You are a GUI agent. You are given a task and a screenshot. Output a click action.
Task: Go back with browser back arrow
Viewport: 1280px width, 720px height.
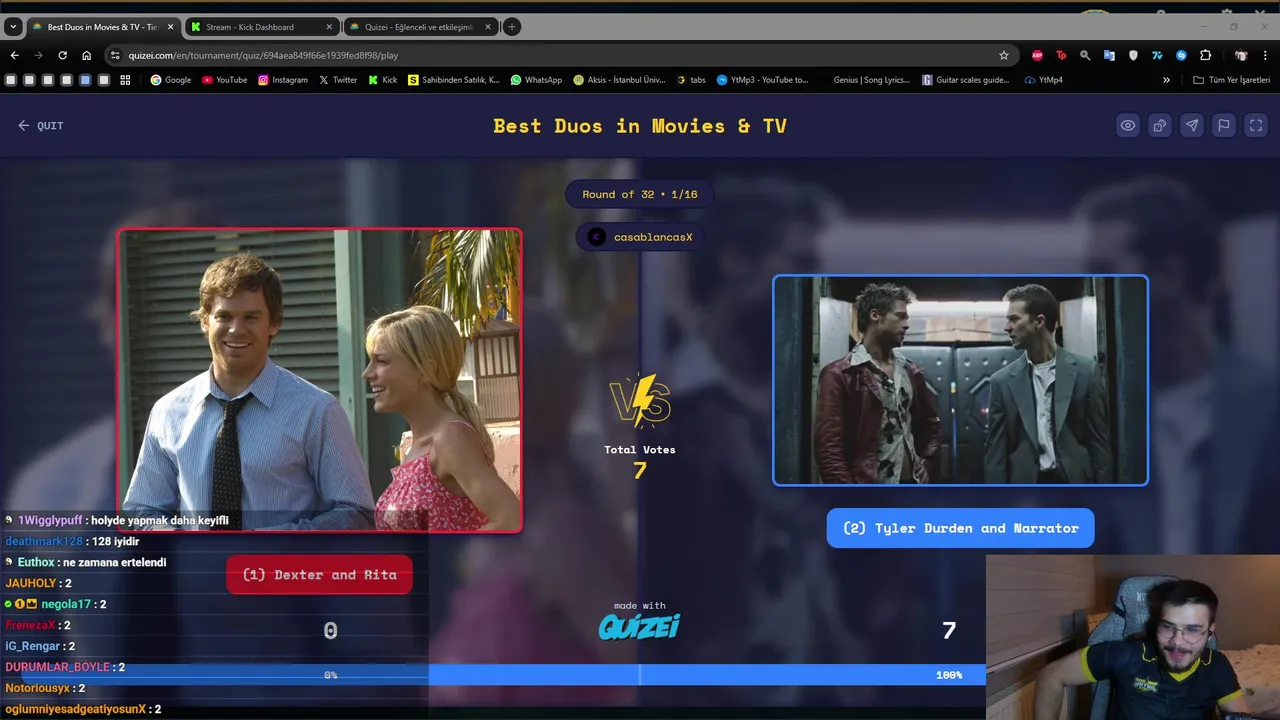click(14, 55)
